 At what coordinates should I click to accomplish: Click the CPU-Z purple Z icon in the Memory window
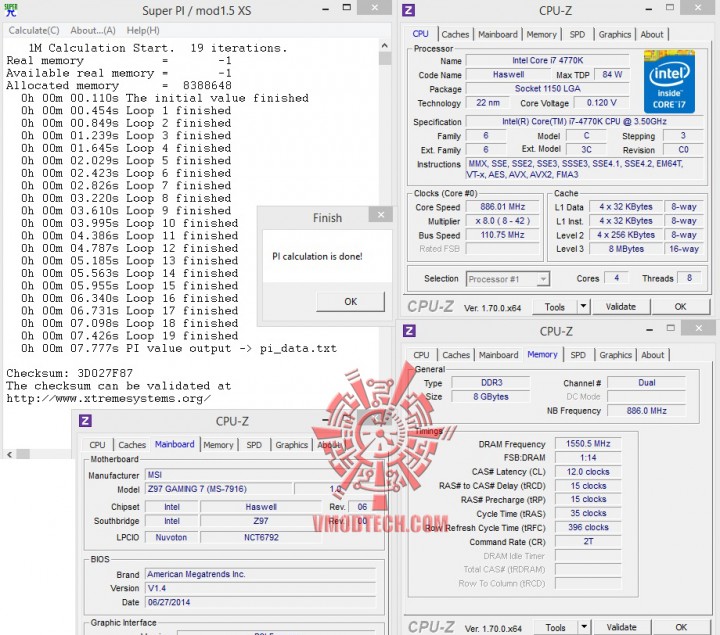(x=409, y=331)
